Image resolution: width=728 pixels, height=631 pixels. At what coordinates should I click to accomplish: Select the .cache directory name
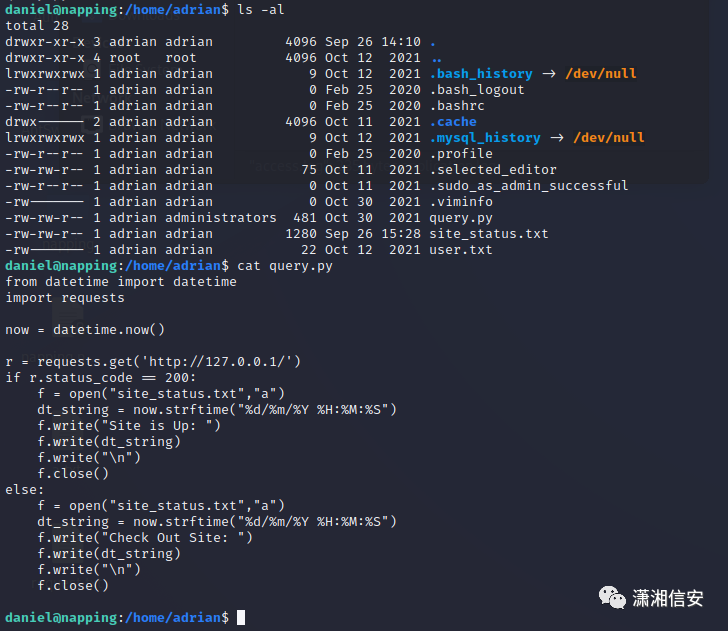[453, 122]
